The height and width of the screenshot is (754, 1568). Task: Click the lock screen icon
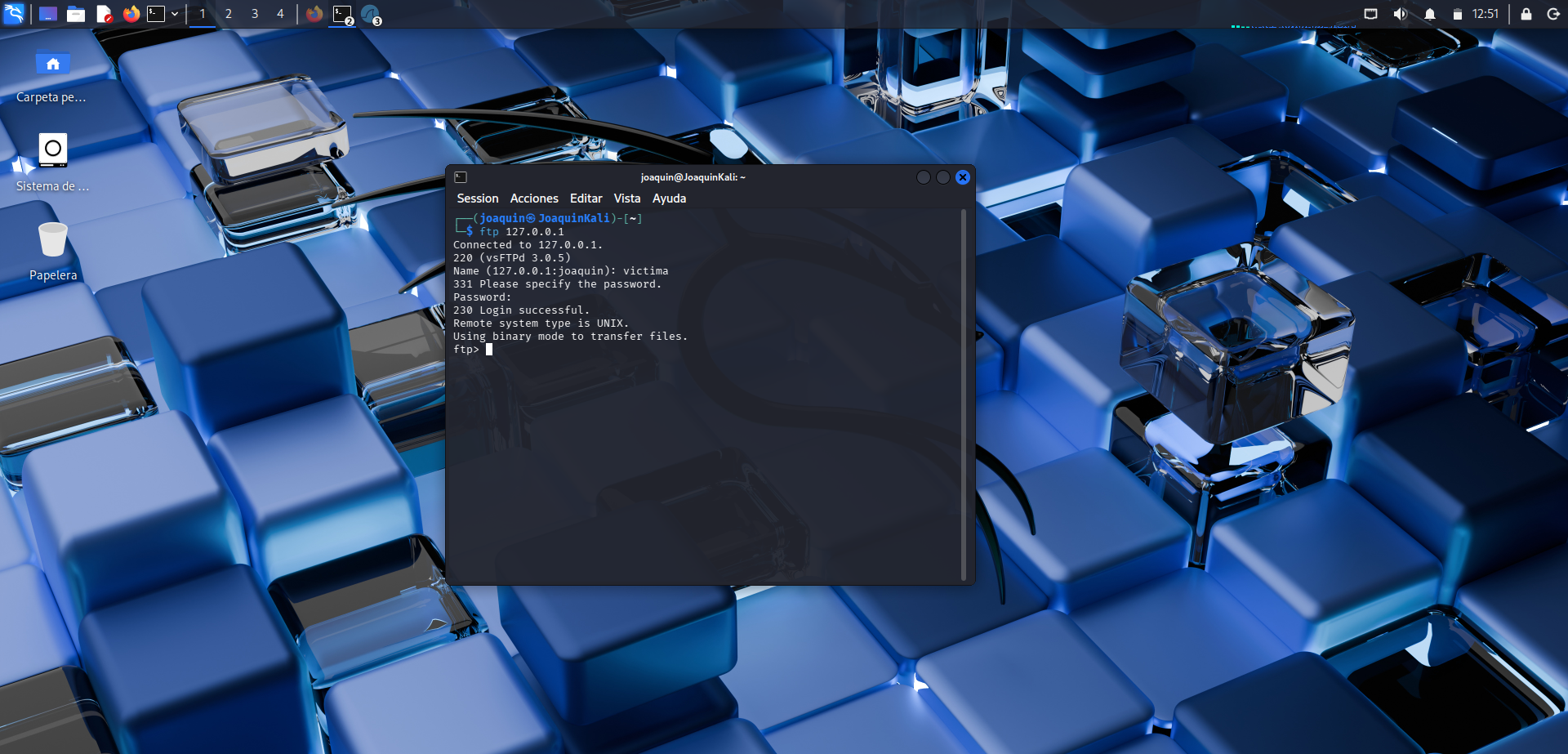pyautogui.click(x=1526, y=14)
